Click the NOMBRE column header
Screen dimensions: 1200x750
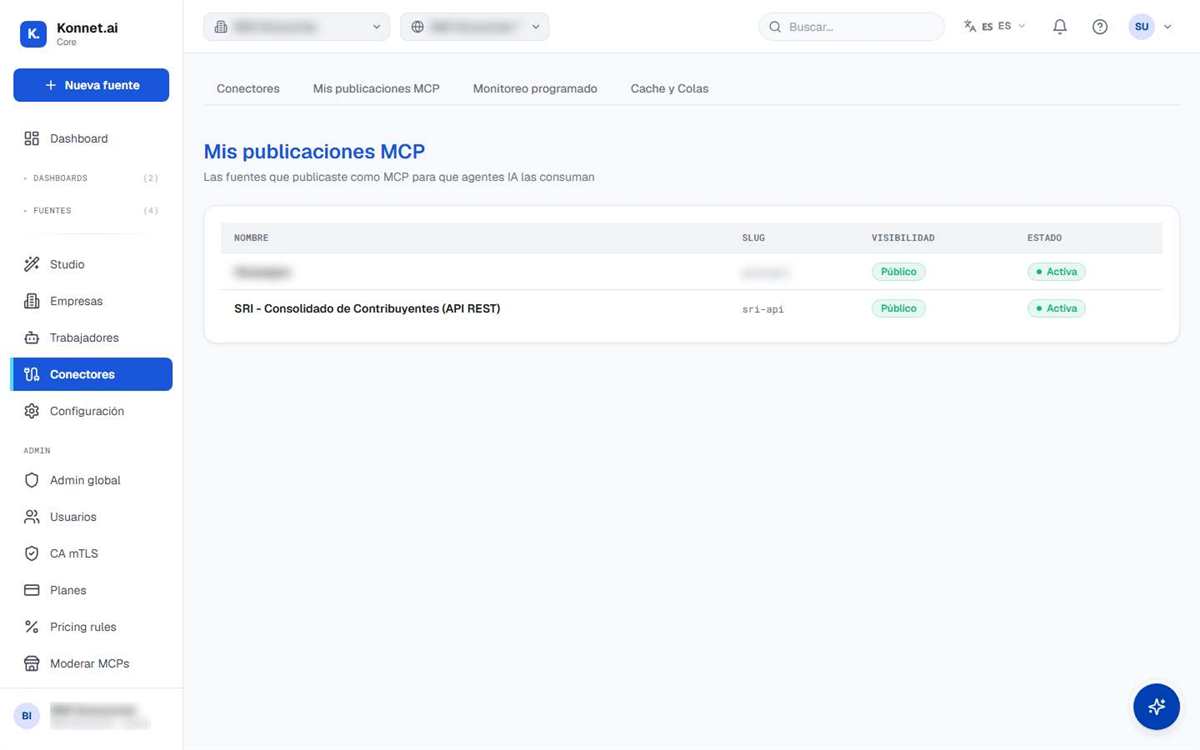[251, 238]
